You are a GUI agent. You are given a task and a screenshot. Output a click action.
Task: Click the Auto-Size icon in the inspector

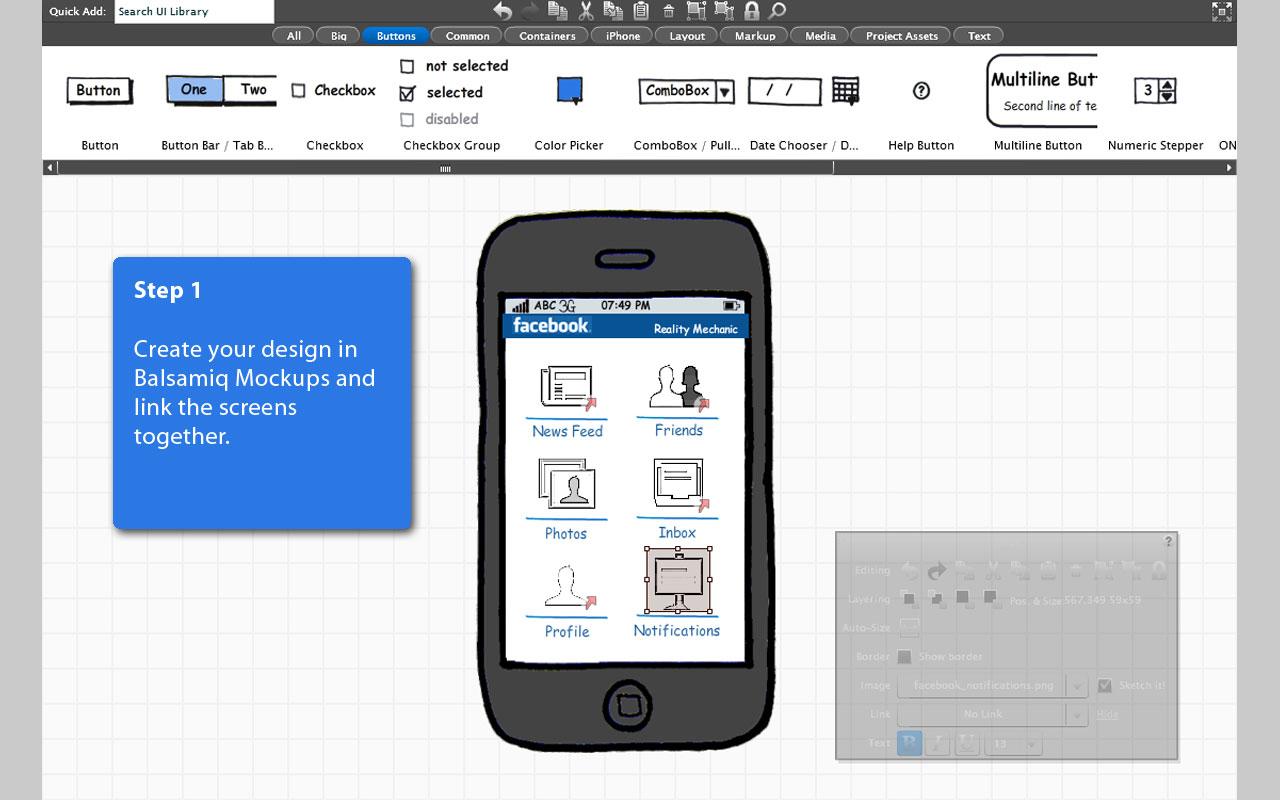click(x=909, y=628)
